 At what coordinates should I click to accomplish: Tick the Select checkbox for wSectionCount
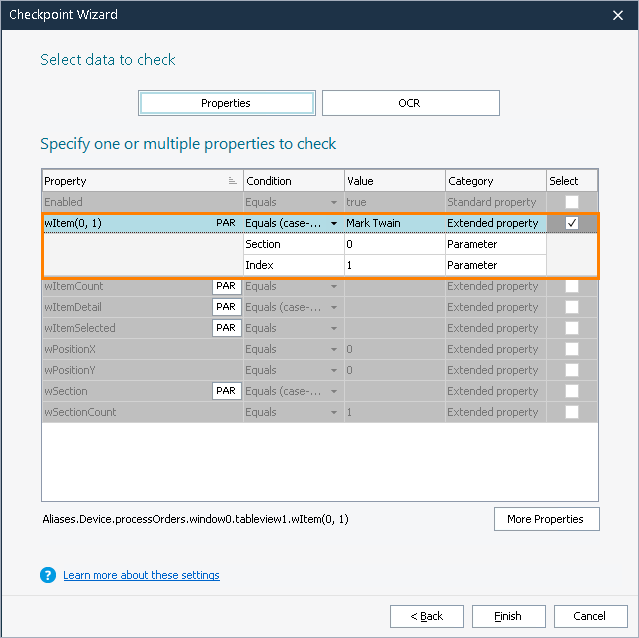(572, 412)
